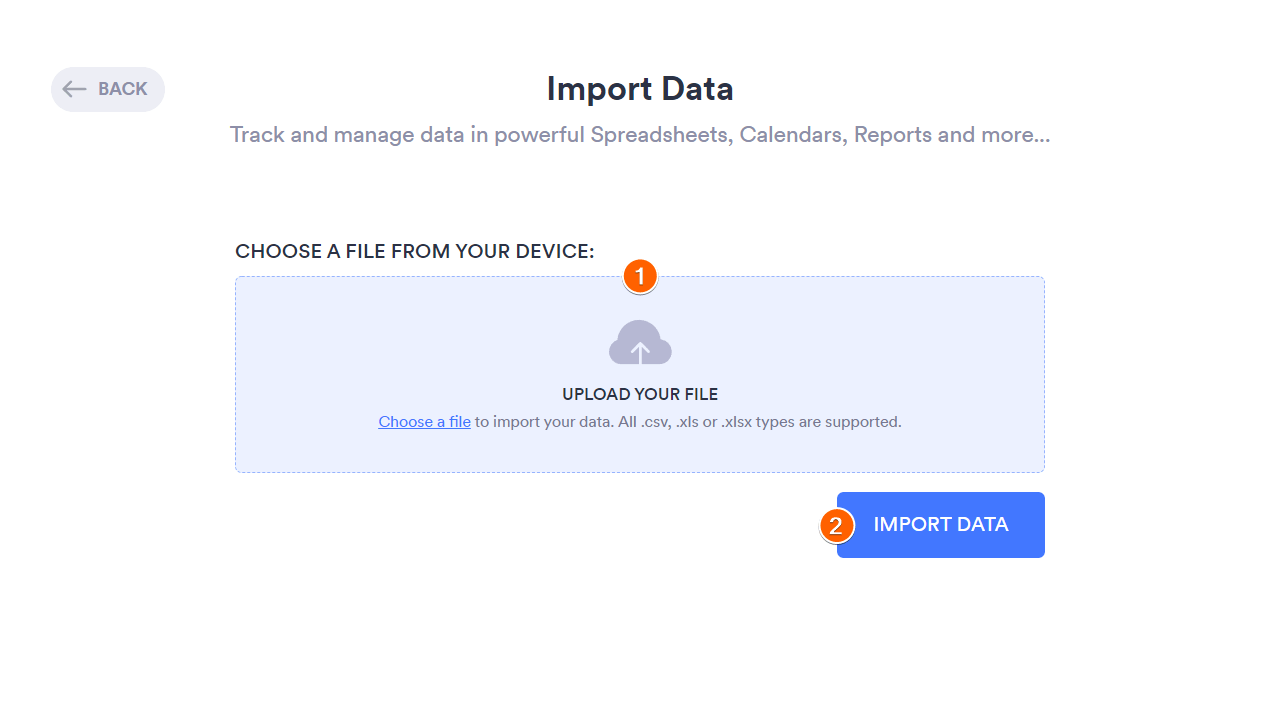Image resolution: width=1280 pixels, height=720 pixels.
Task: Click the cloud upload icon
Action: click(x=640, y=343)
